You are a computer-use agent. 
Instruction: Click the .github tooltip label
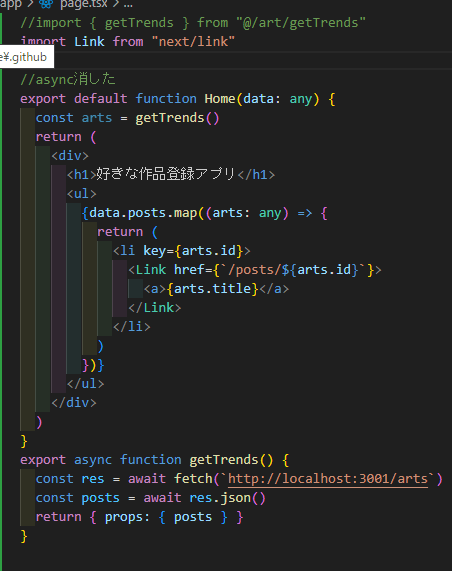coord(24,57)
